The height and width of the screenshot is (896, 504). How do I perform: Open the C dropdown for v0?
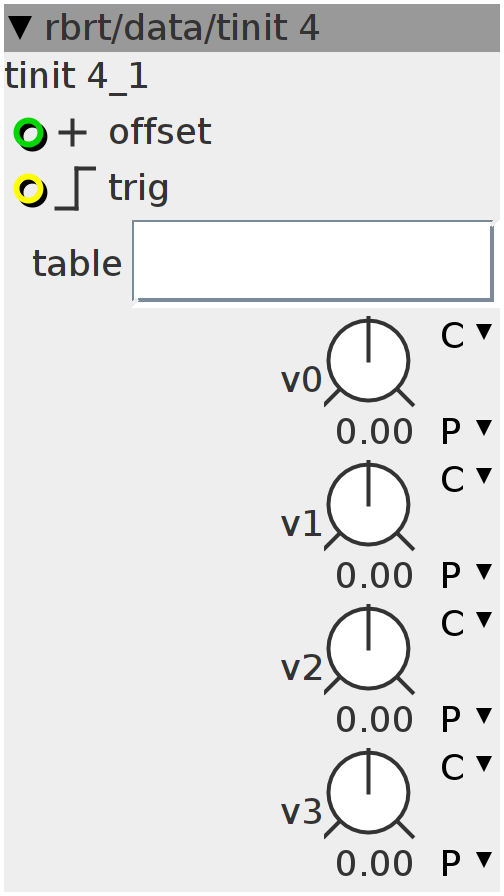466,335
